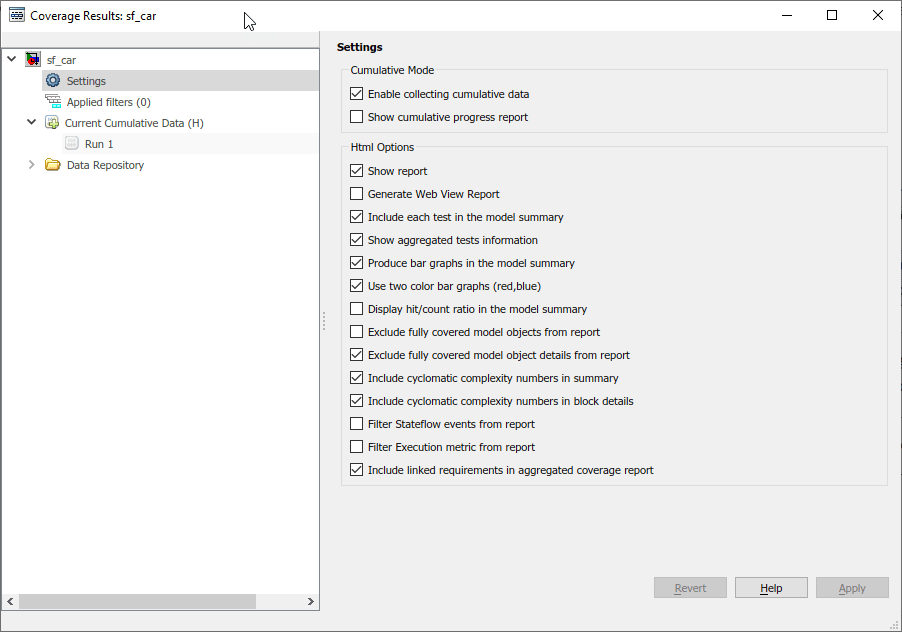Open the Run 1 coverage data item
The height and width of the screenshot is (632, 902).
[x=71, y=143]
